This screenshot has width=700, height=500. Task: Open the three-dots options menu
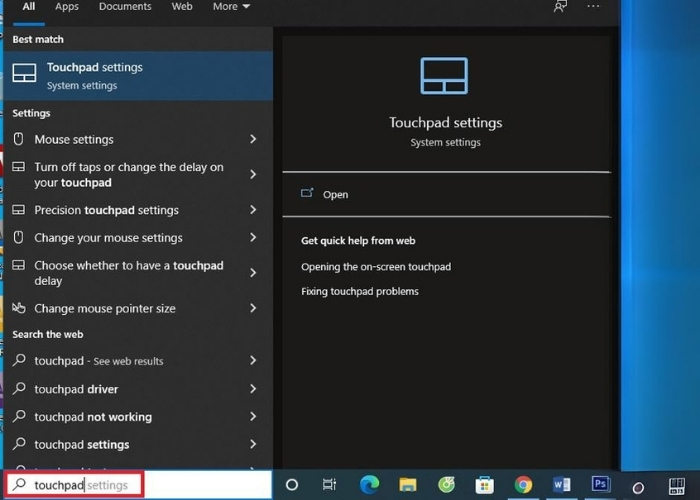594,7
